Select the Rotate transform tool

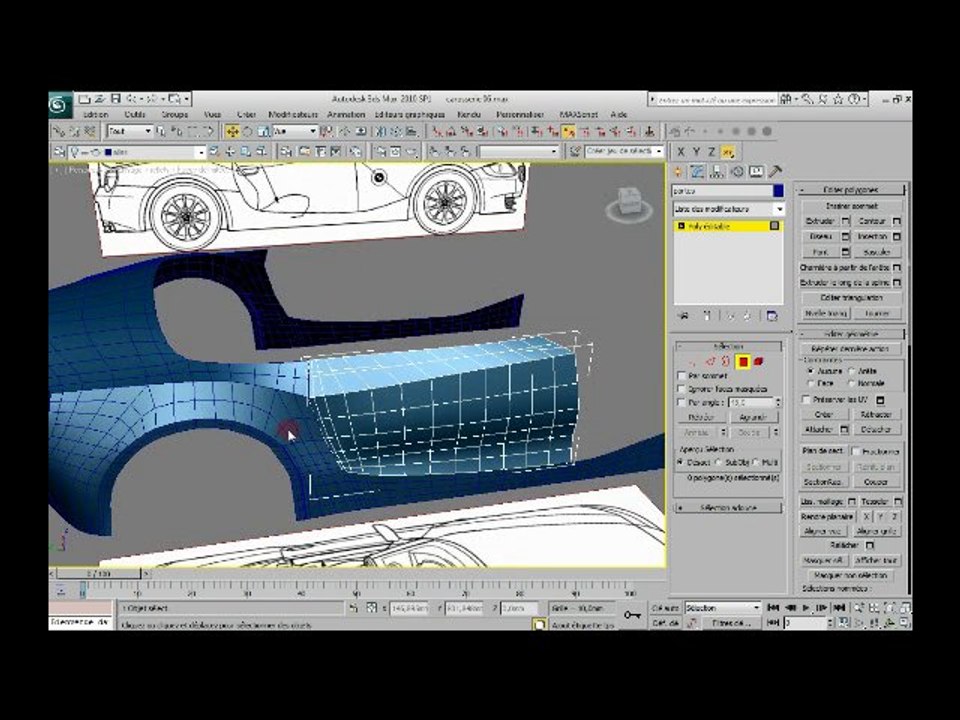click(248, 132)
